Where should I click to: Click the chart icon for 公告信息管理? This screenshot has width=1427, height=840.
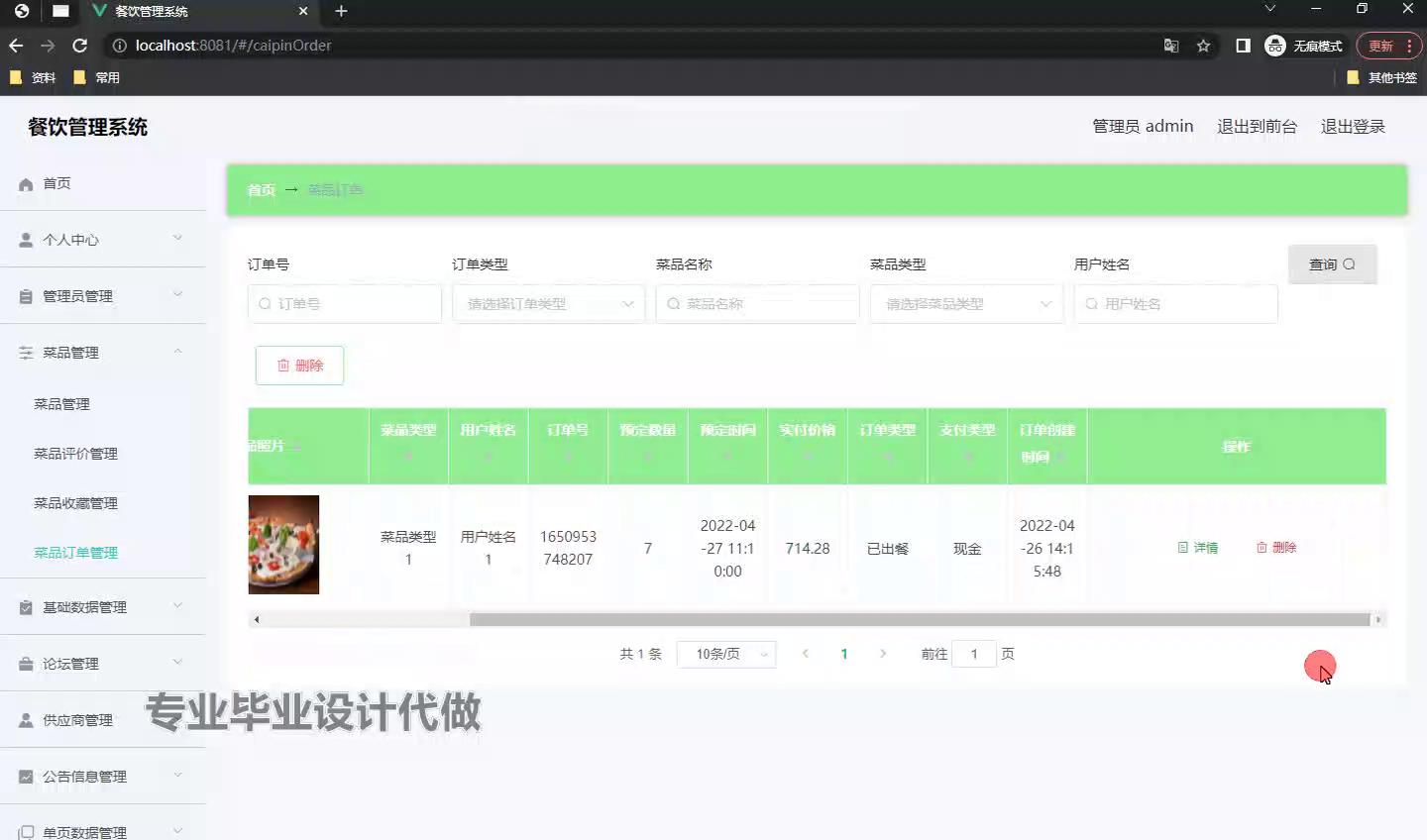pyautogui.click(x=26, y=777)
